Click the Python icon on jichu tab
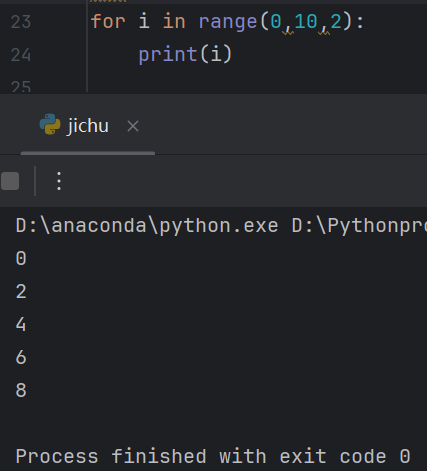The image size is (427, 471). pyautogui.click(x=50, y=124)
